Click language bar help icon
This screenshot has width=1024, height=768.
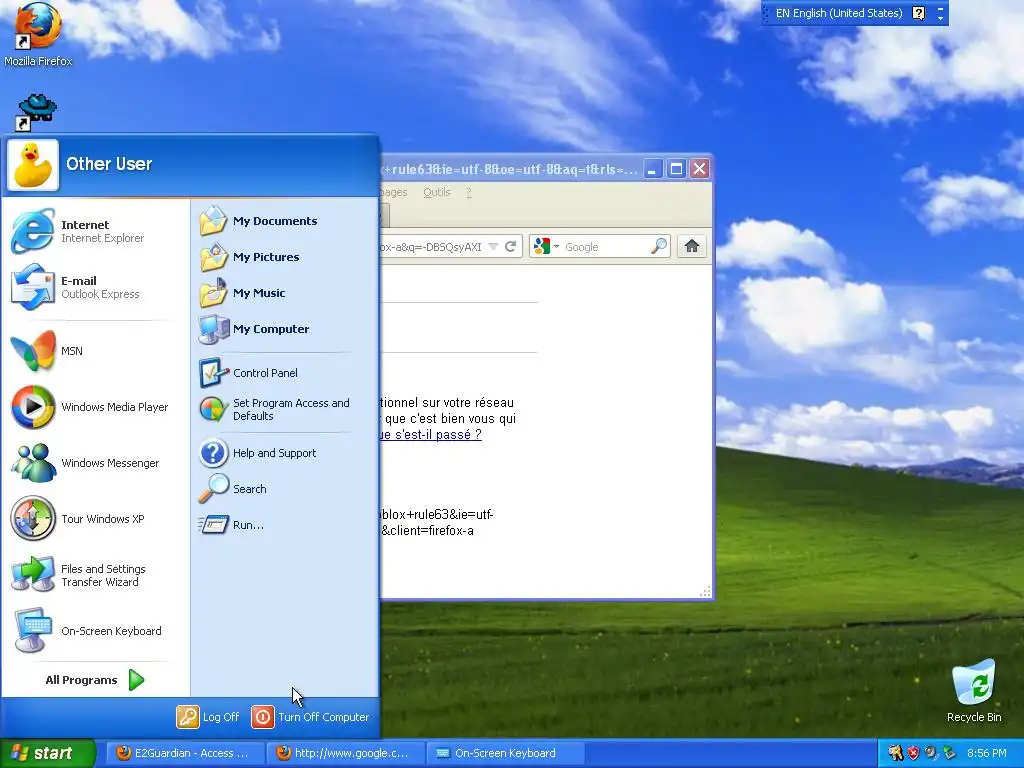[x=918, y=13]
